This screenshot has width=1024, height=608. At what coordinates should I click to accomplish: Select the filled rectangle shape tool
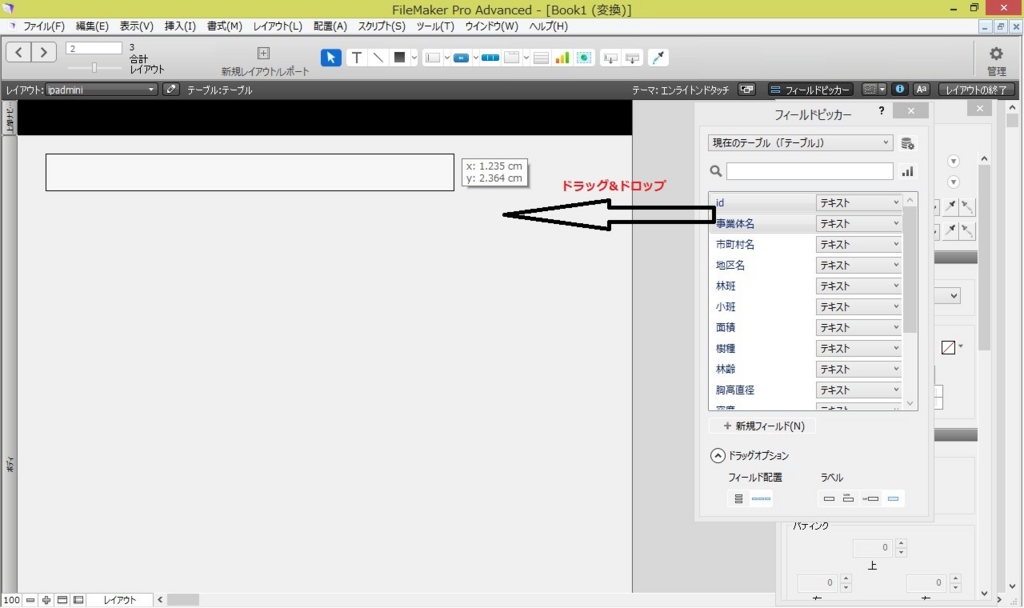(399, 57)
